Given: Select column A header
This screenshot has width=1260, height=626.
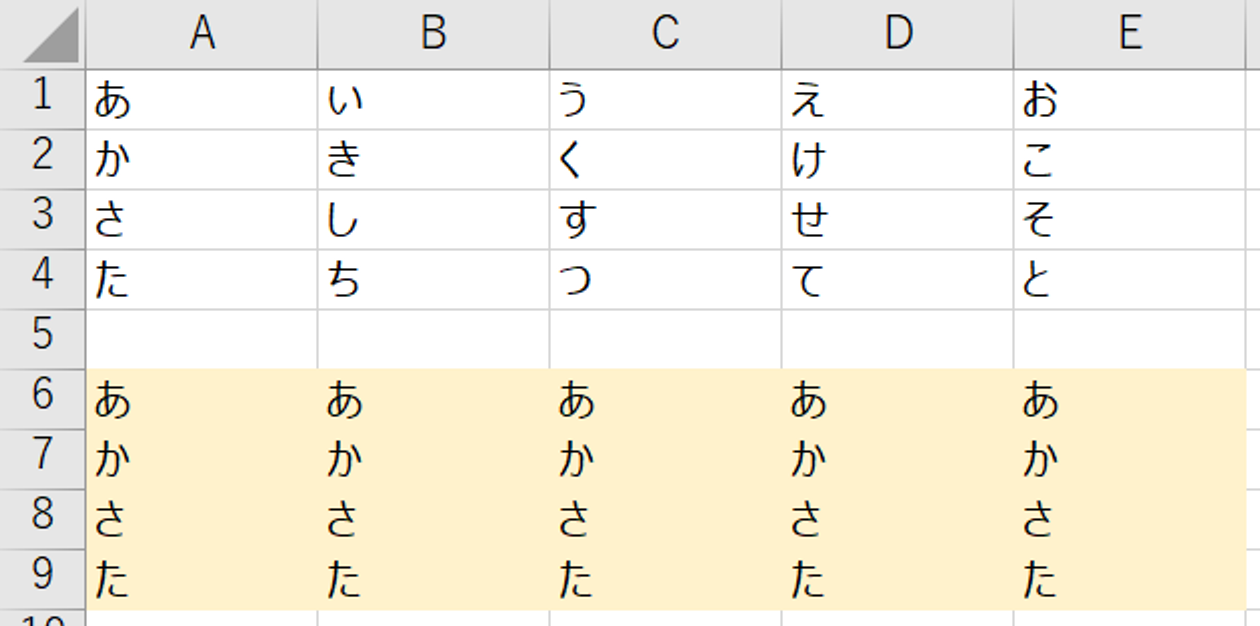Looking at the screenshot, I should (x=202, y=34).
